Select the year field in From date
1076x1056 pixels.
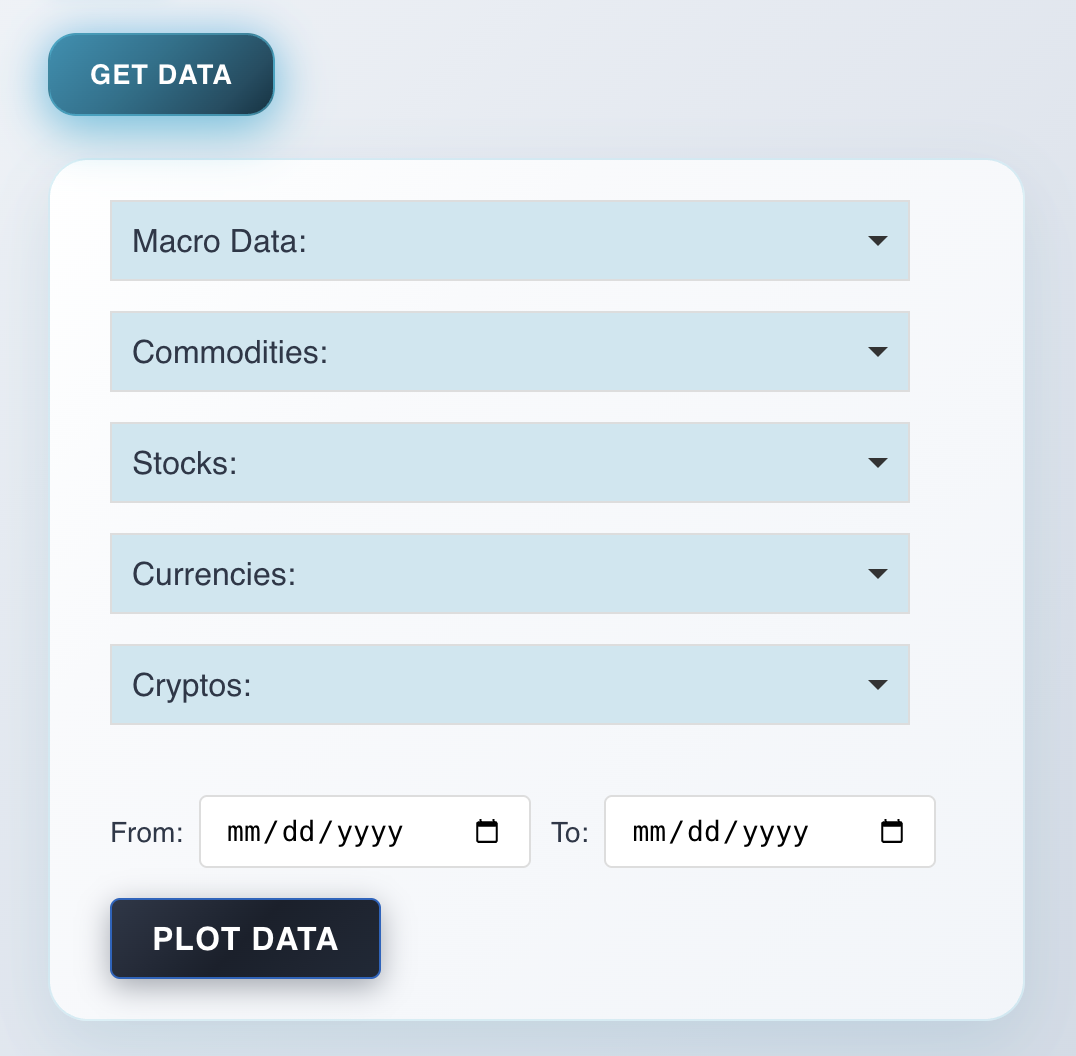370,832
